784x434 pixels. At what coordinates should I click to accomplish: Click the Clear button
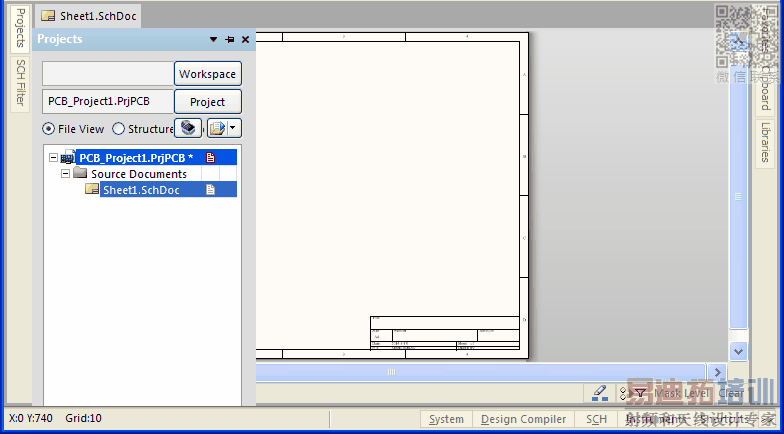(731, 393)
